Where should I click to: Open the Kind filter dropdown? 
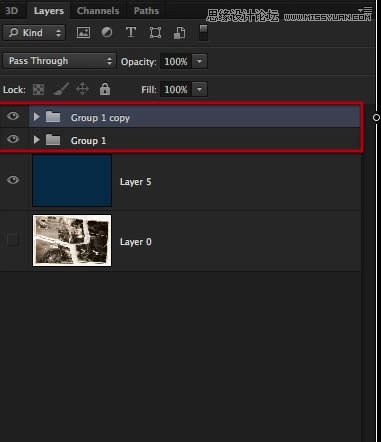[34, 33]
